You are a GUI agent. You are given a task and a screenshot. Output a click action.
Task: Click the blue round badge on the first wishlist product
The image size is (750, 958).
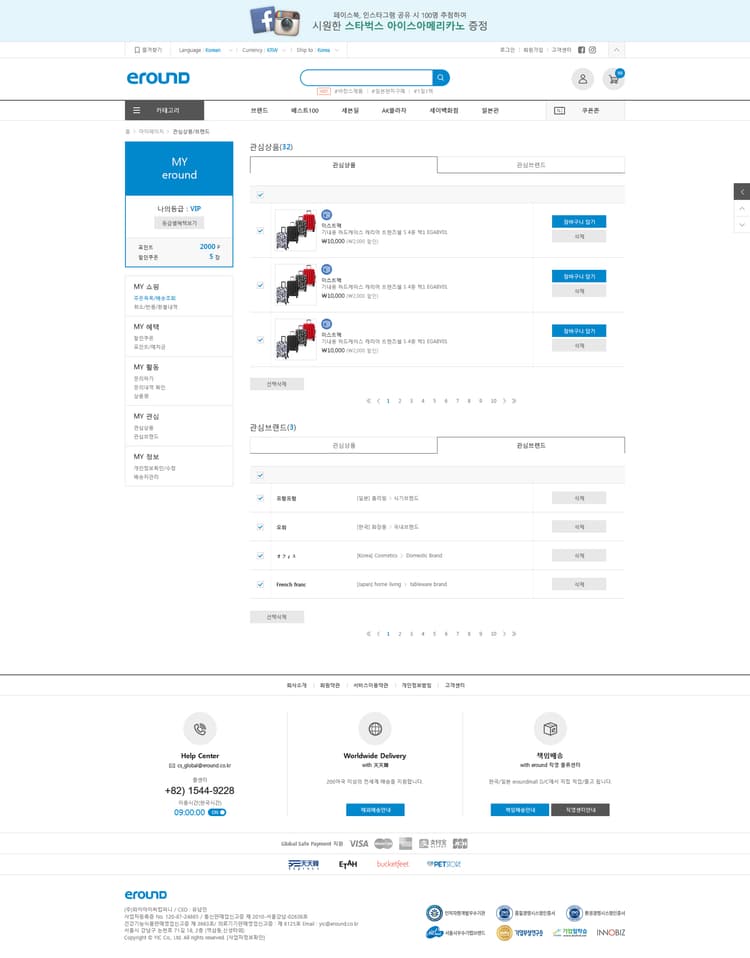click(x=327, y=215)
